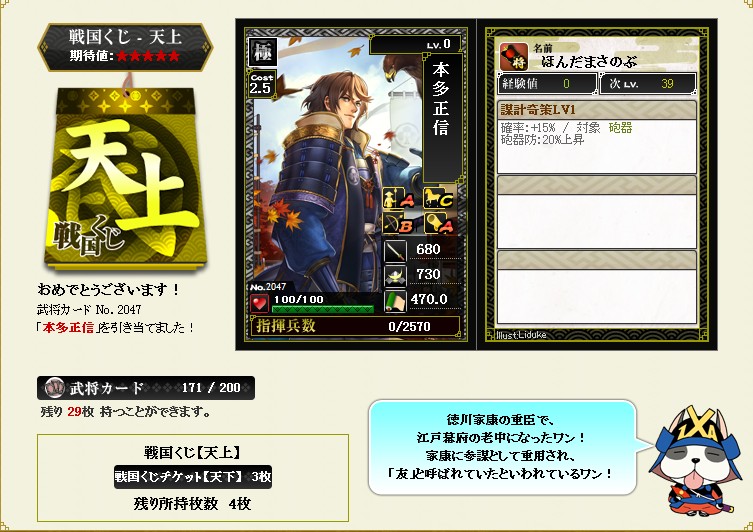The height and width of the screenshot is (532, 753).
Task: Click the red 本多正信 name link
Action: point(68,328)
